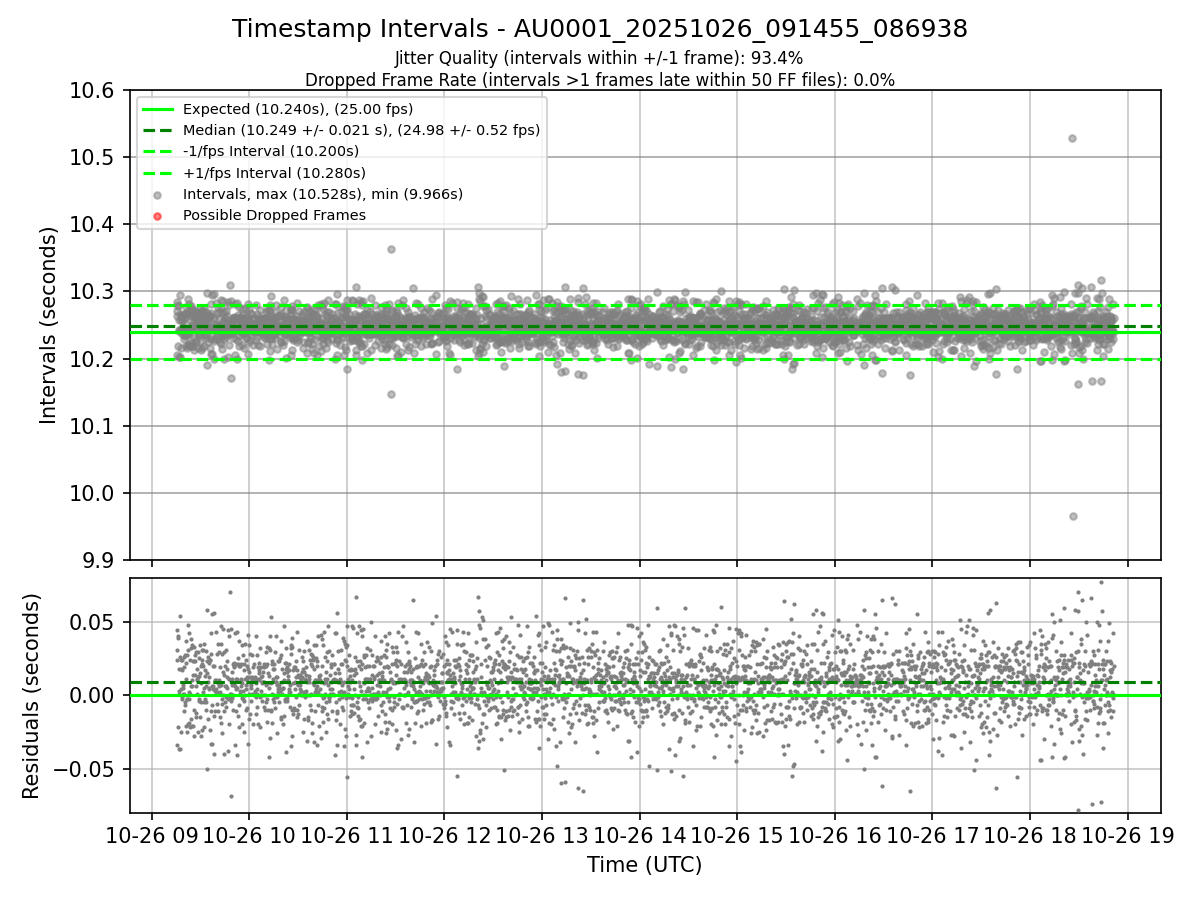1200x900 pixels.
Task: Click the solid green Expected legend line
Action: (159, 109)
